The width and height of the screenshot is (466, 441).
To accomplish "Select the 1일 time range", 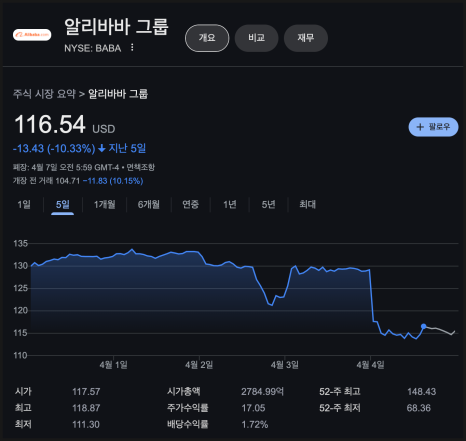I will pyautogui.click(x=24, y=204).
